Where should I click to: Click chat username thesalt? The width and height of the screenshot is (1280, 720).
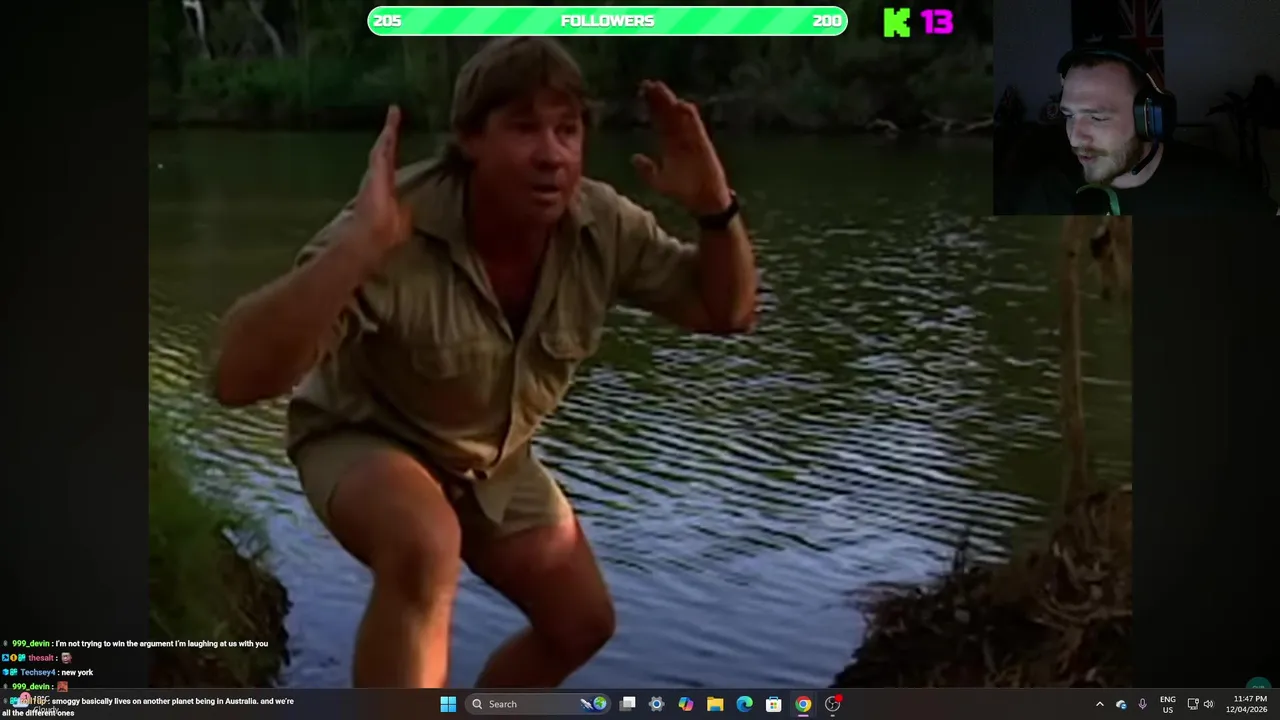tap(41, 658)
